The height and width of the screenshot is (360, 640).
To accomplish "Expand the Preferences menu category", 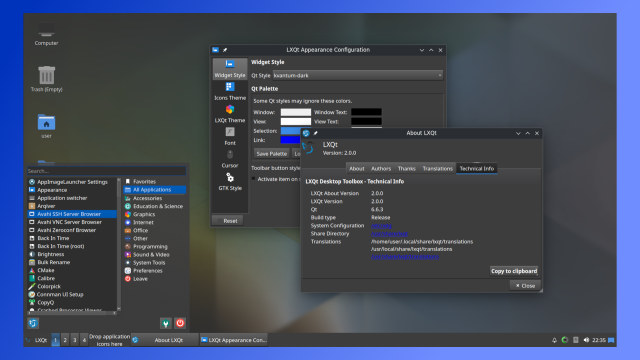I will [155, 271].
